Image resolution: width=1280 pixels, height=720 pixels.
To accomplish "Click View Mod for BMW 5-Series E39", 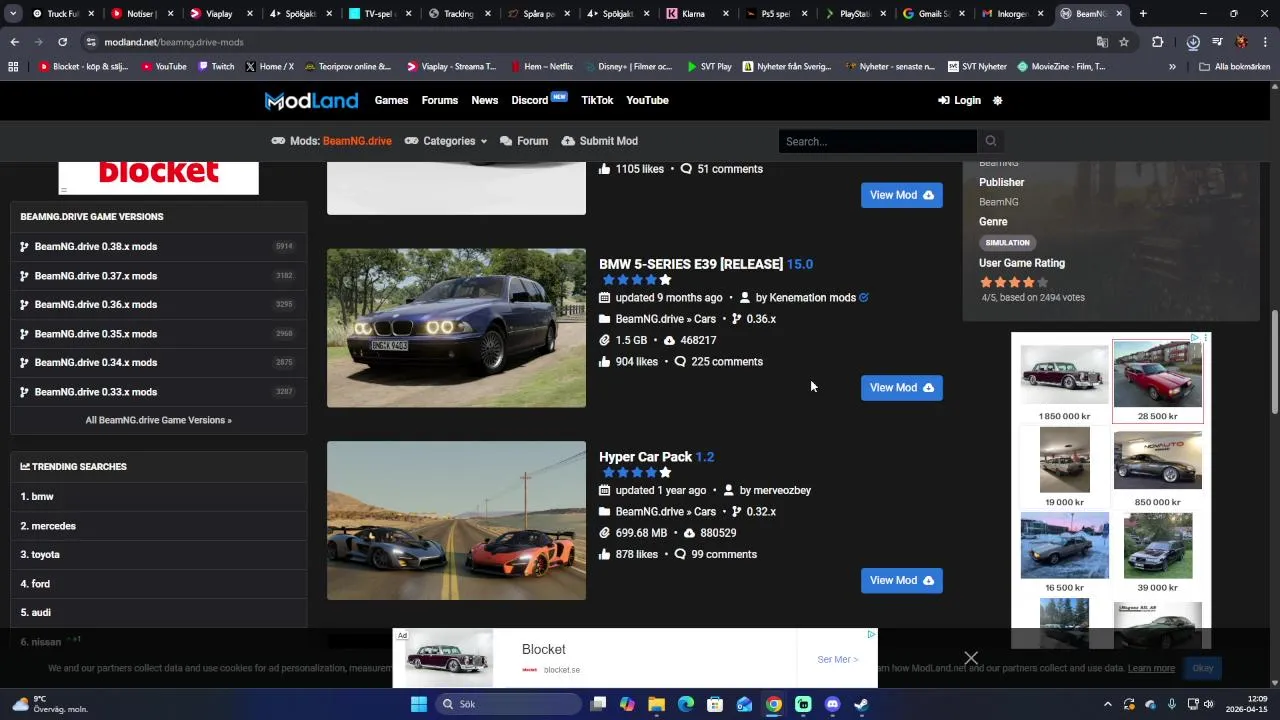I will (x=901, y=387).
